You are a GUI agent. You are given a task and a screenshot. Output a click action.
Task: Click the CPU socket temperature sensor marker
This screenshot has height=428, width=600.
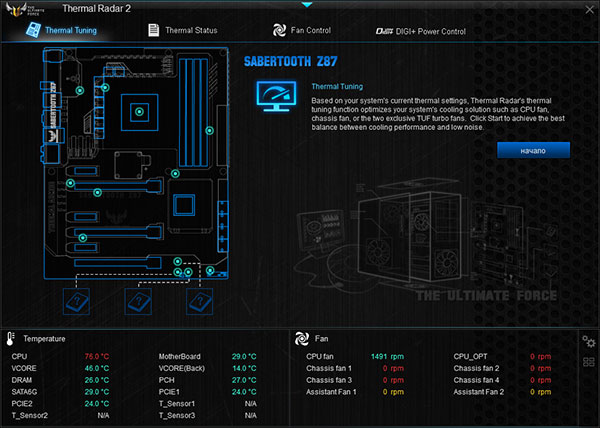(x=139, y=112)
